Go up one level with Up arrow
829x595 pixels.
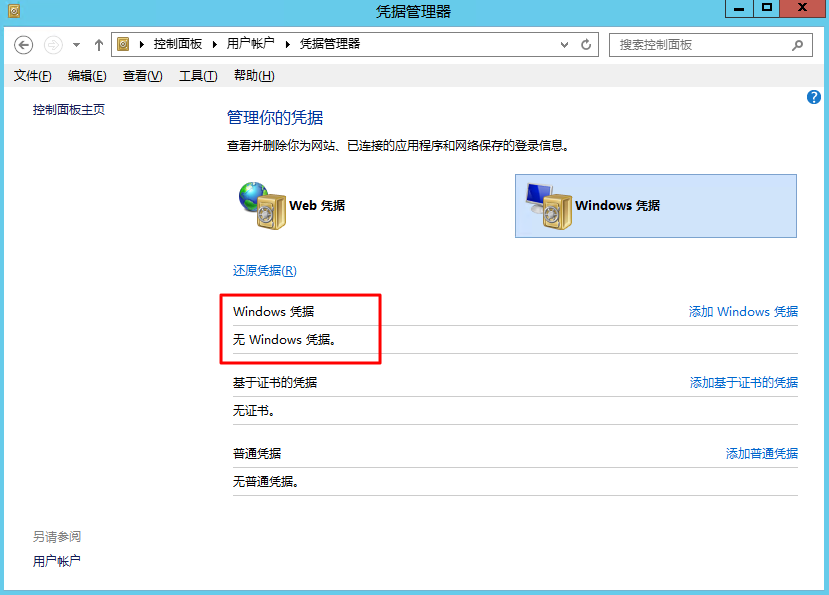99,45
